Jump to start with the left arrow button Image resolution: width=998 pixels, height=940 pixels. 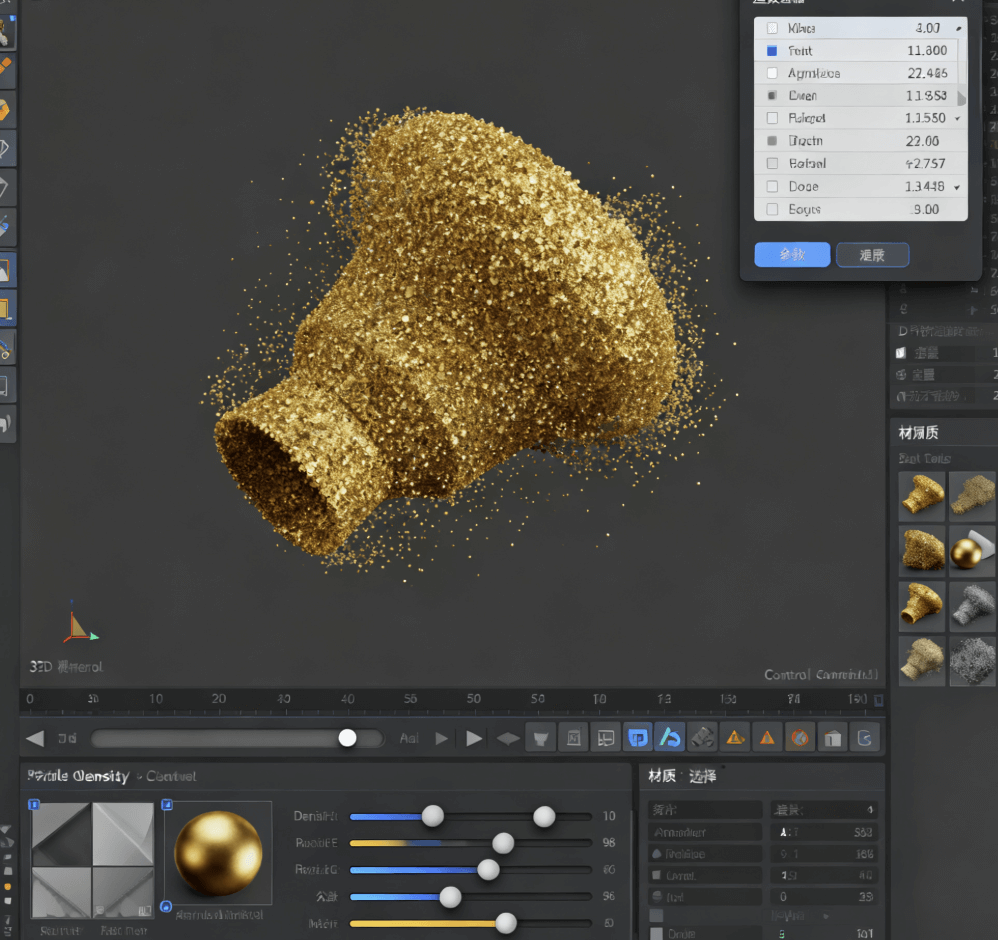[35, 738]
